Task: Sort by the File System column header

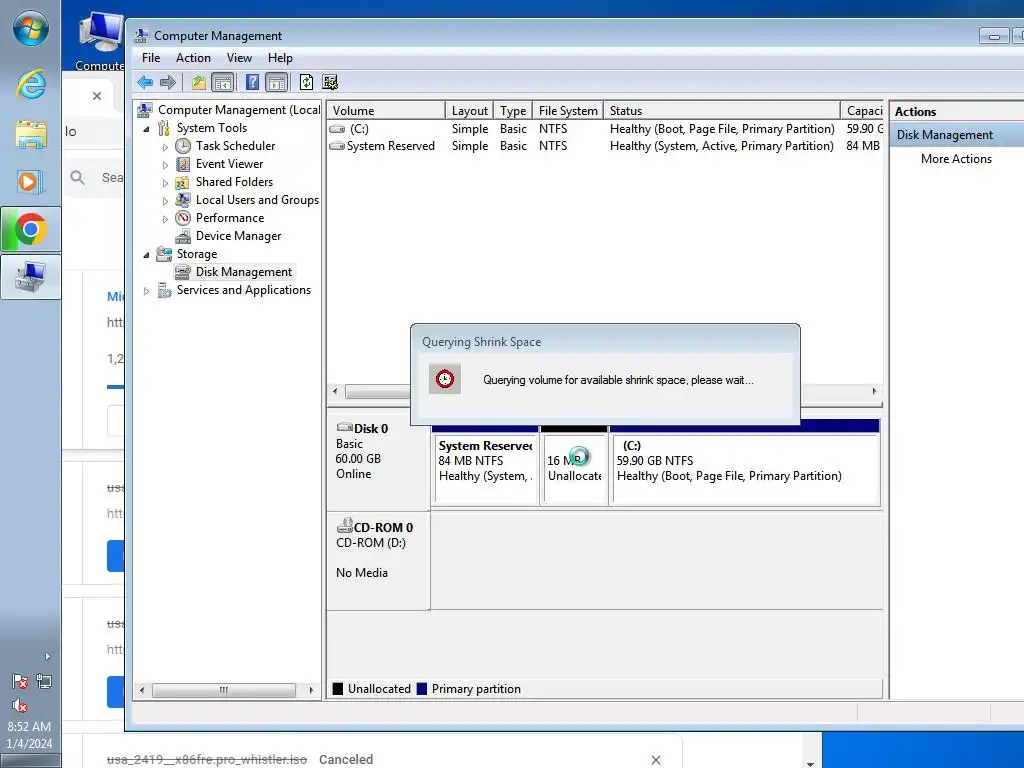Action: click(568, 110)
